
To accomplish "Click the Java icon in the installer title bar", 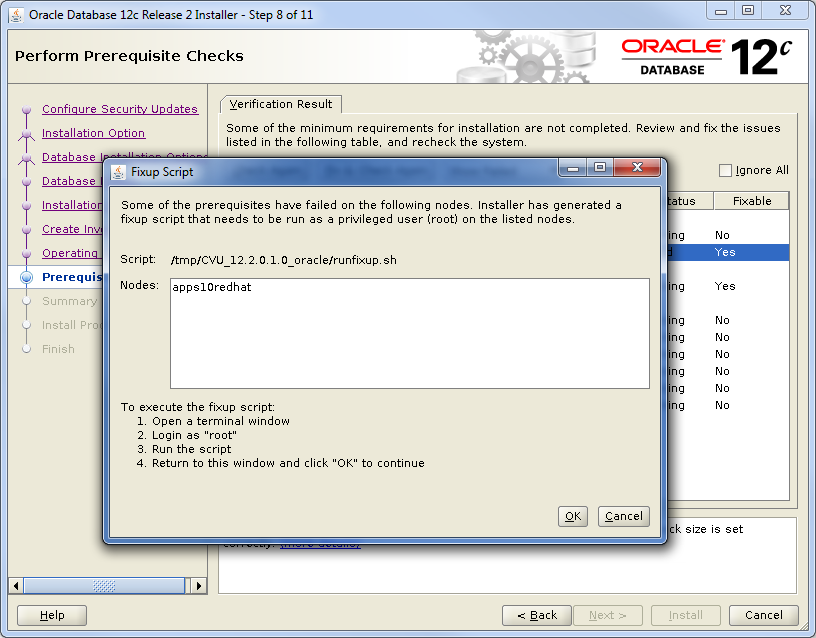I will pos(16,15).
